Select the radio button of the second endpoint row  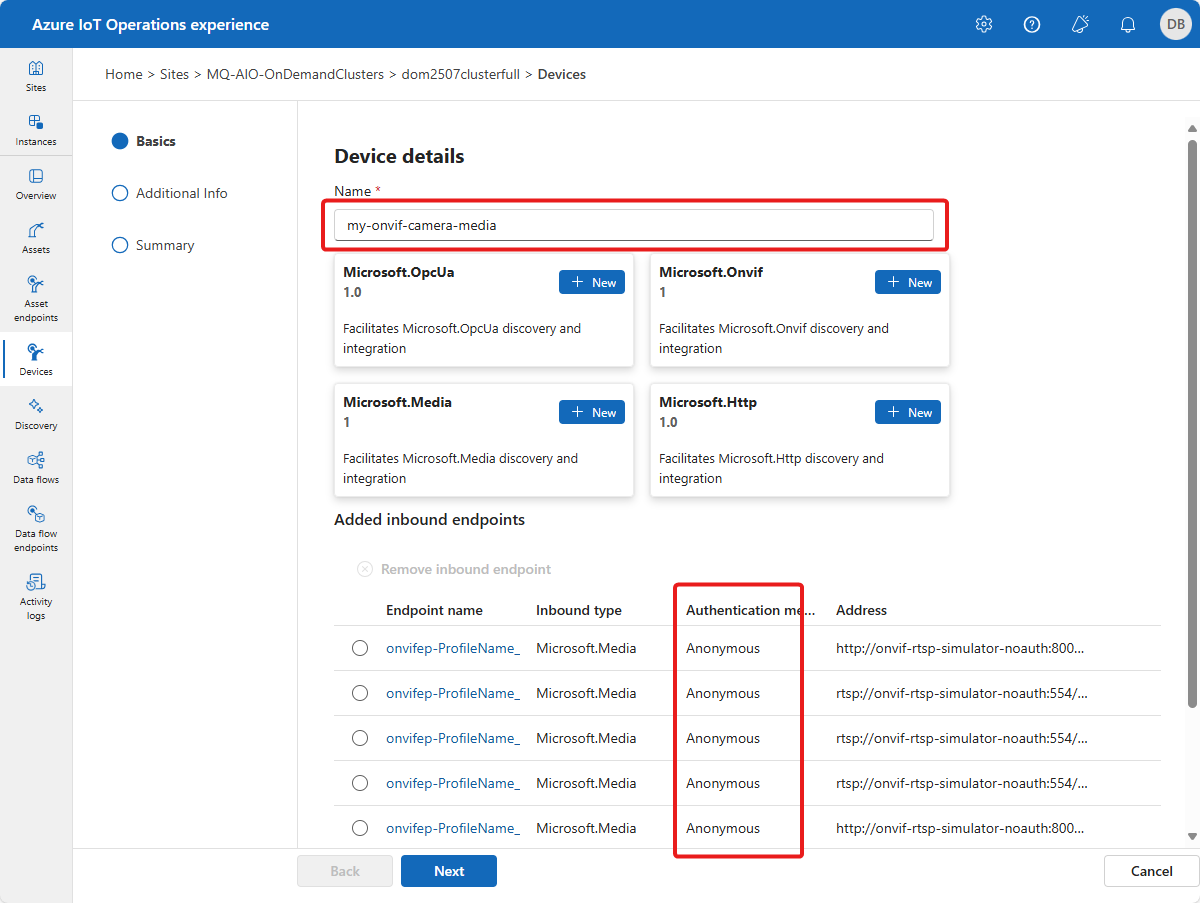[x=360, y=693]
